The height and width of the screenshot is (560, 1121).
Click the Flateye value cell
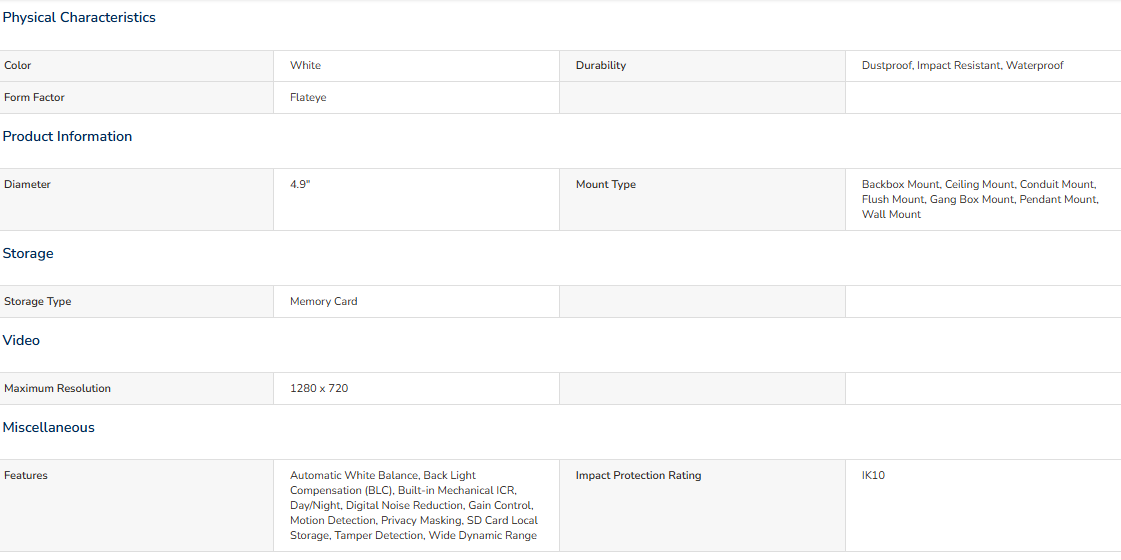tap(308, 97)
